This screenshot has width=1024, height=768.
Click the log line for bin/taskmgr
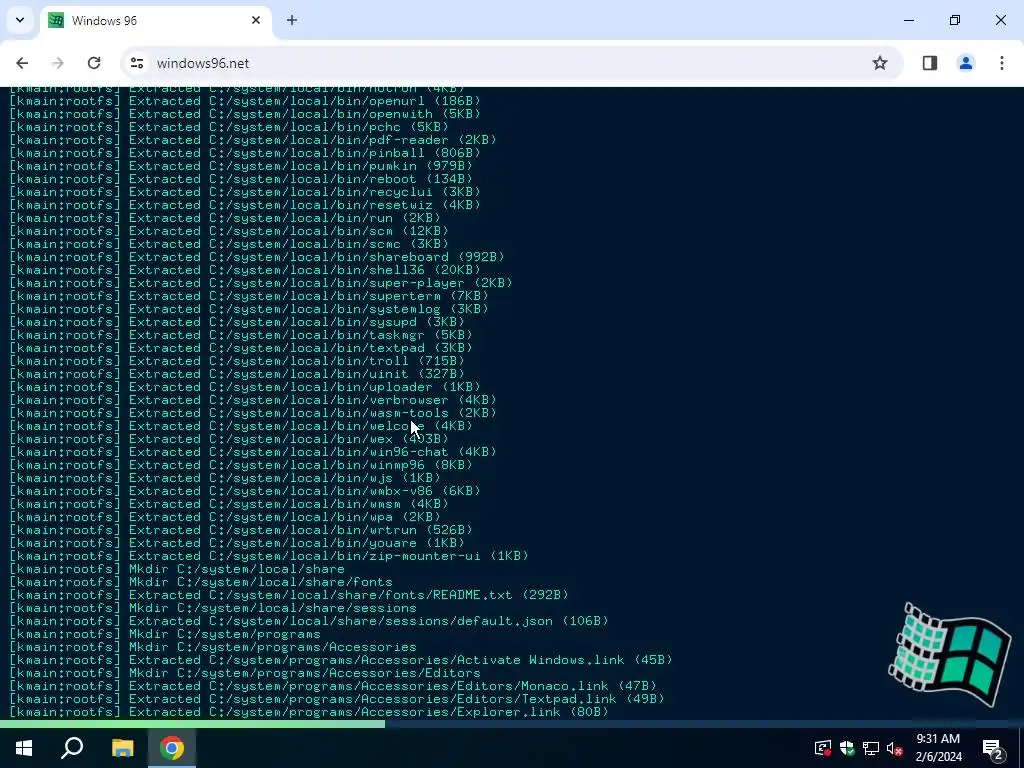pyautogui.click(x=241, y=335)
